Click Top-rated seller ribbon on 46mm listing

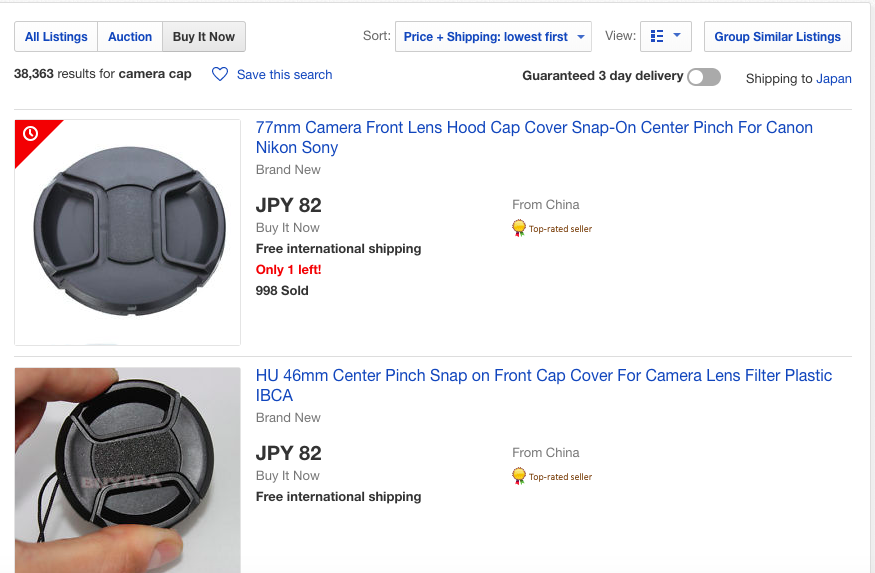click(519, 476)
